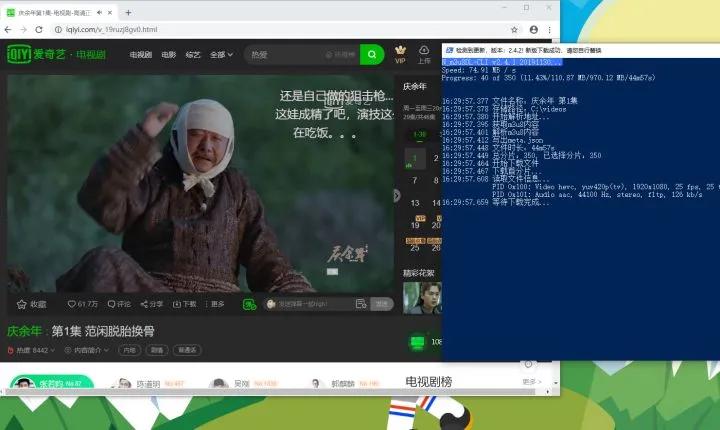The image size is (720, 430).
Task: Expand the 全部 category dropdown
Action: click(x=221, y=55)
